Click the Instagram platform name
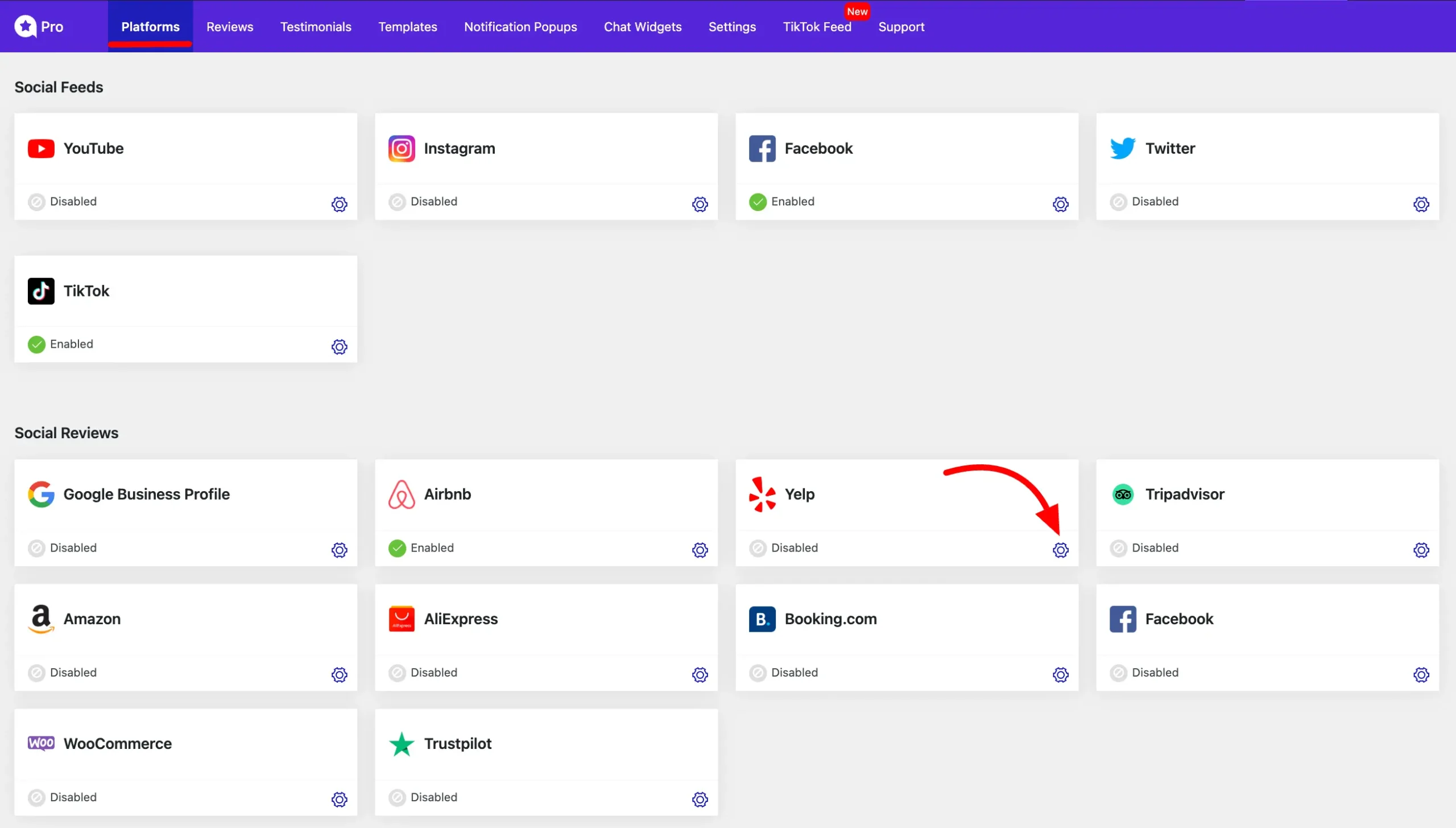The height and width of the screenshot is (828, 1456). point(460,149)
